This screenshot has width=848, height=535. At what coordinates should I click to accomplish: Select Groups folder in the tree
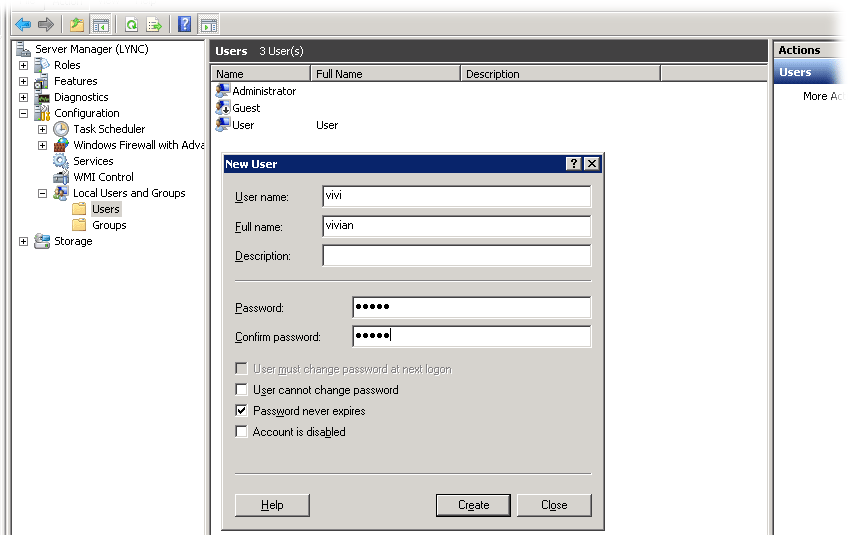point(108,225)
